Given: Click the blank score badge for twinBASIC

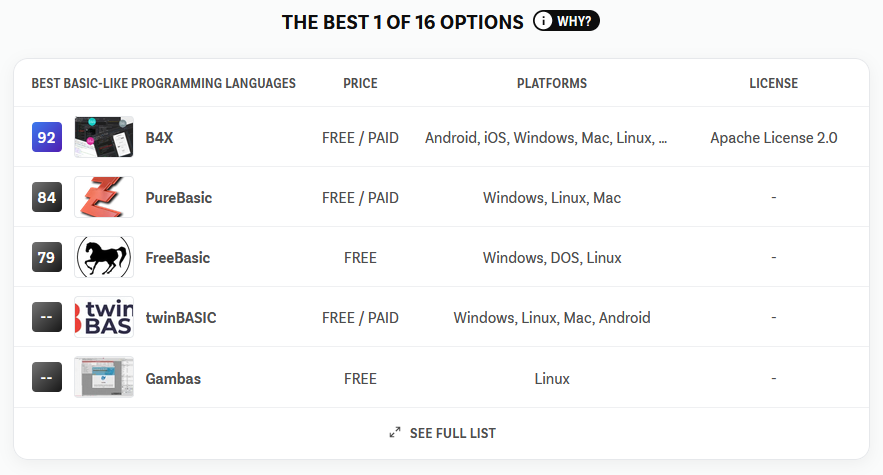Looking at the screenshot, I should point(47,317).
